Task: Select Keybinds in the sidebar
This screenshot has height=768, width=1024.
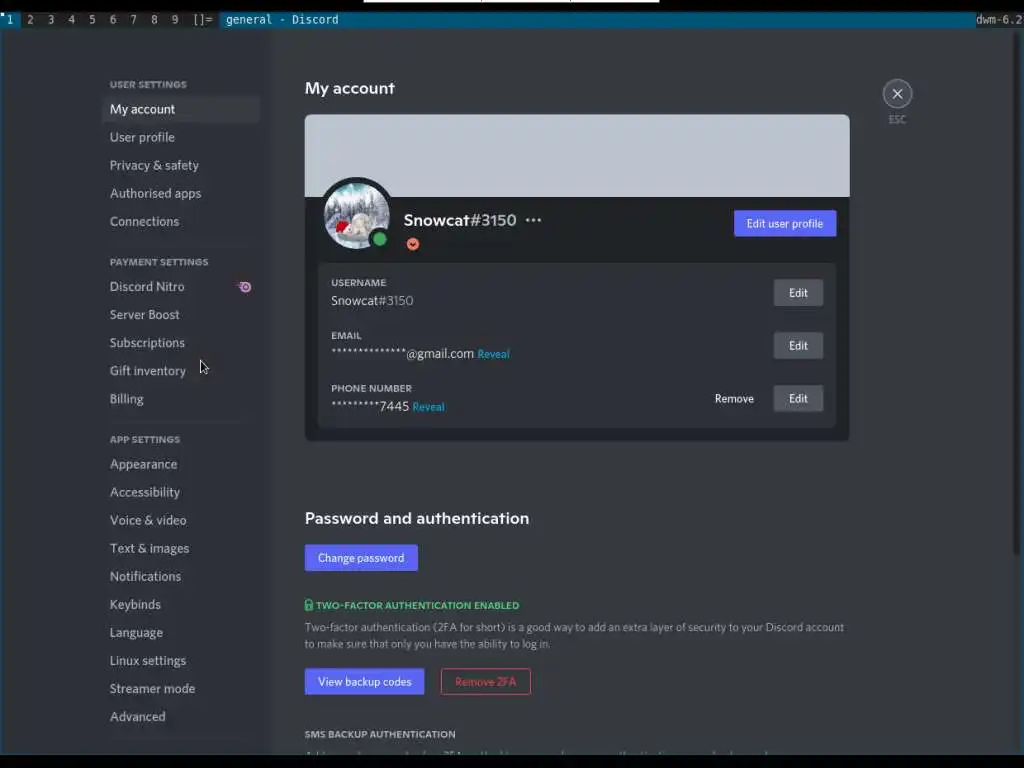Action: [181, 605]
